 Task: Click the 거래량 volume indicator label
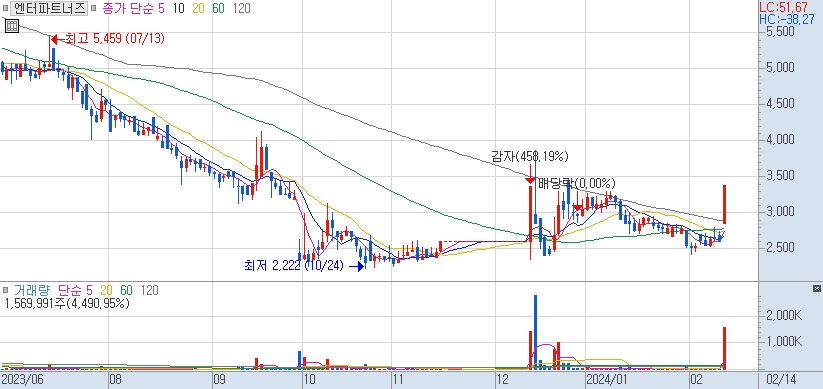[x=31, y=290]
